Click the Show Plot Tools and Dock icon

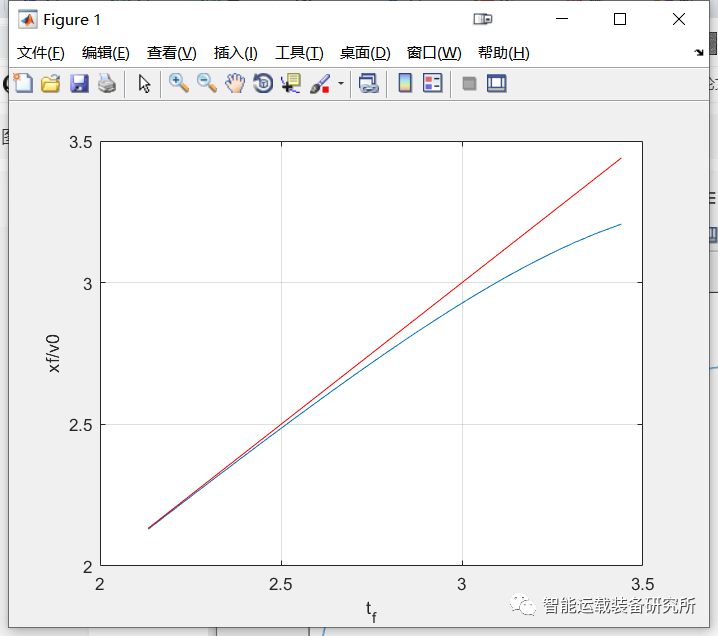coord(497,84)
